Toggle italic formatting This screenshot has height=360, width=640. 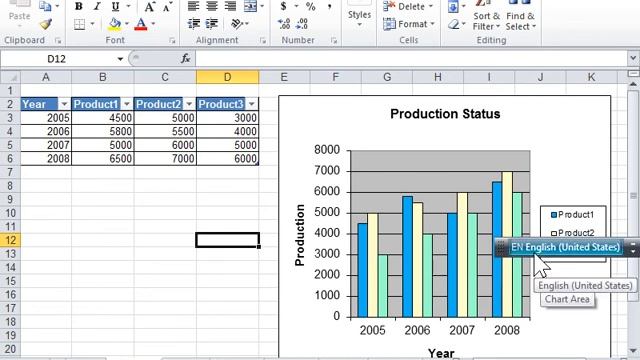[x=97, y=6]
